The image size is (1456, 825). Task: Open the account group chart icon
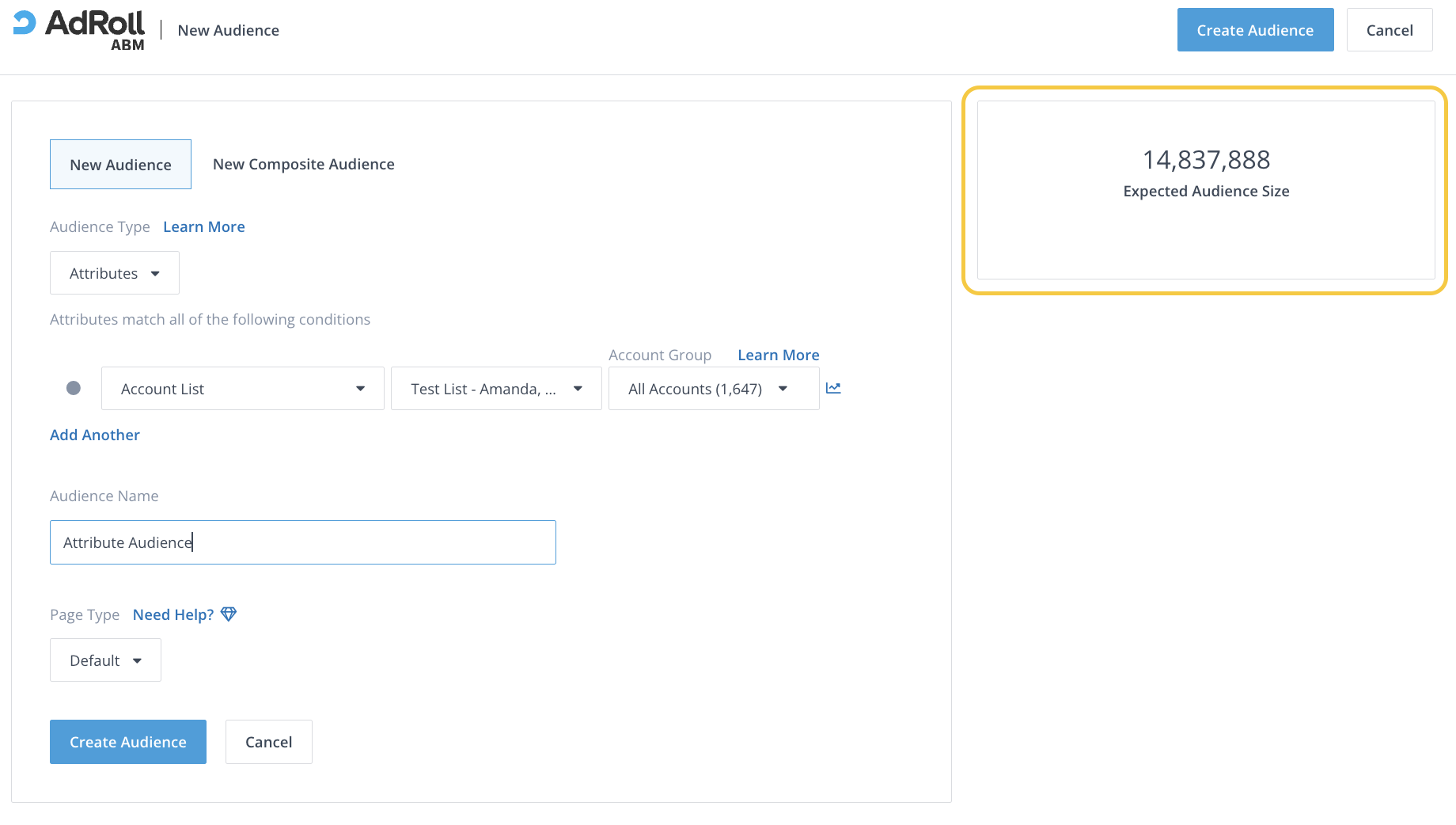833,388
